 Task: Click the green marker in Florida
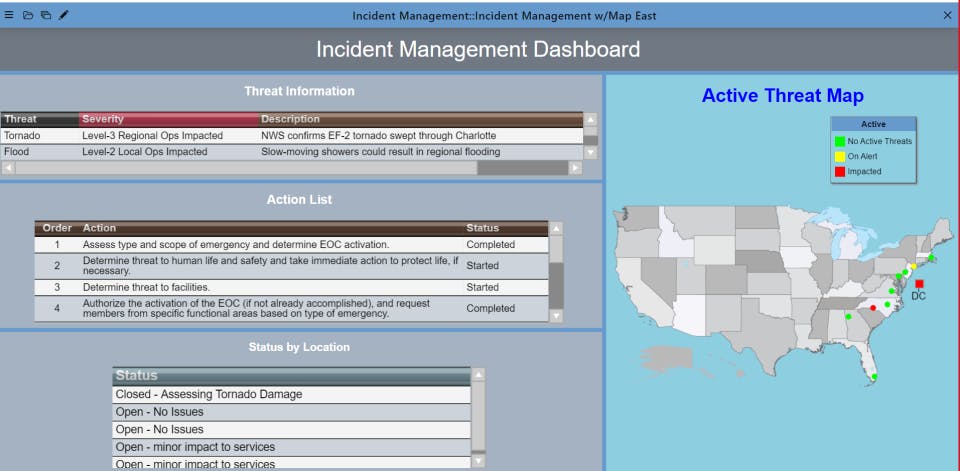tap(874, 377)
